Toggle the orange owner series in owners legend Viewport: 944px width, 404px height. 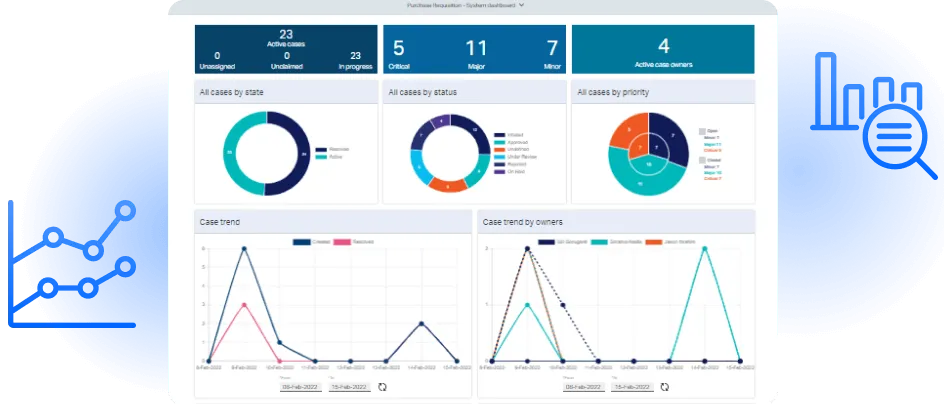671,241
